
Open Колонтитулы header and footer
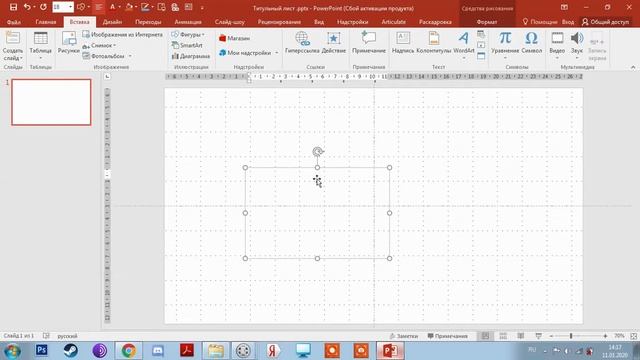[433, 43]
